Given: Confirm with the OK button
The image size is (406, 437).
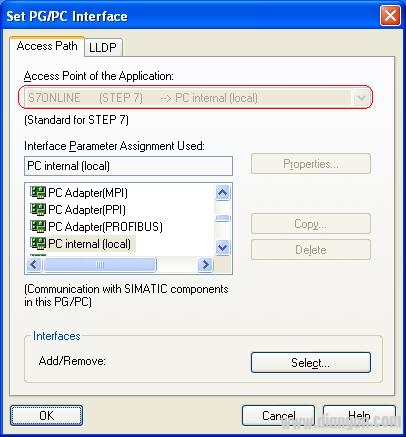Looking at the screenshot, I should 46,416.
